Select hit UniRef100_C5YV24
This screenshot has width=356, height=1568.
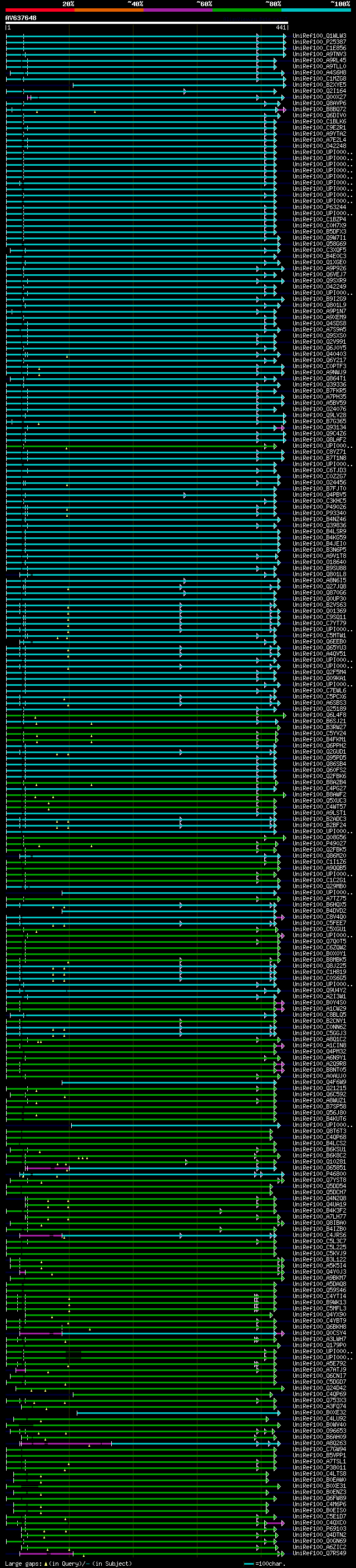coord(319,734)
